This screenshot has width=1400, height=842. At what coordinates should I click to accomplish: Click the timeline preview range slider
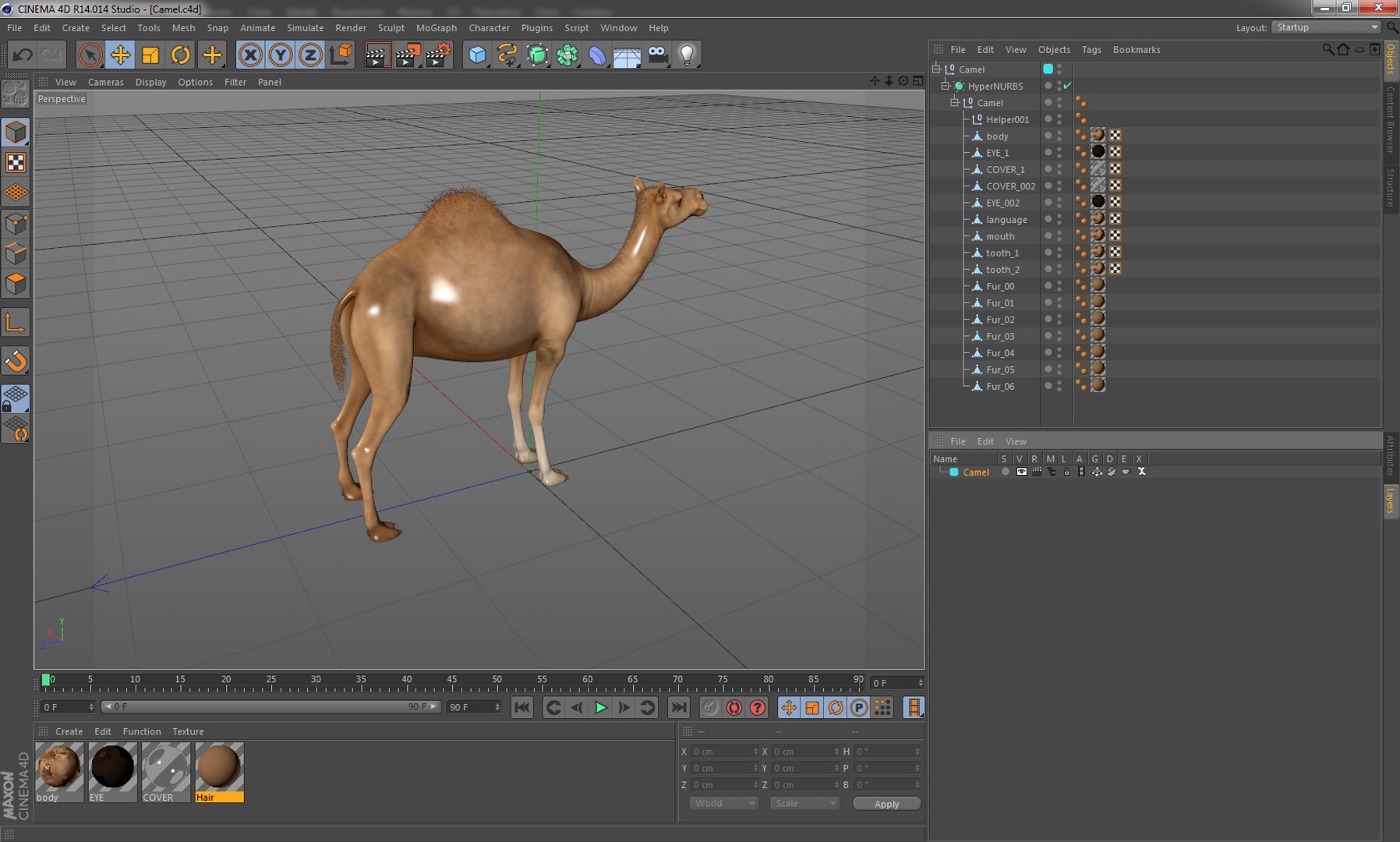271,706
